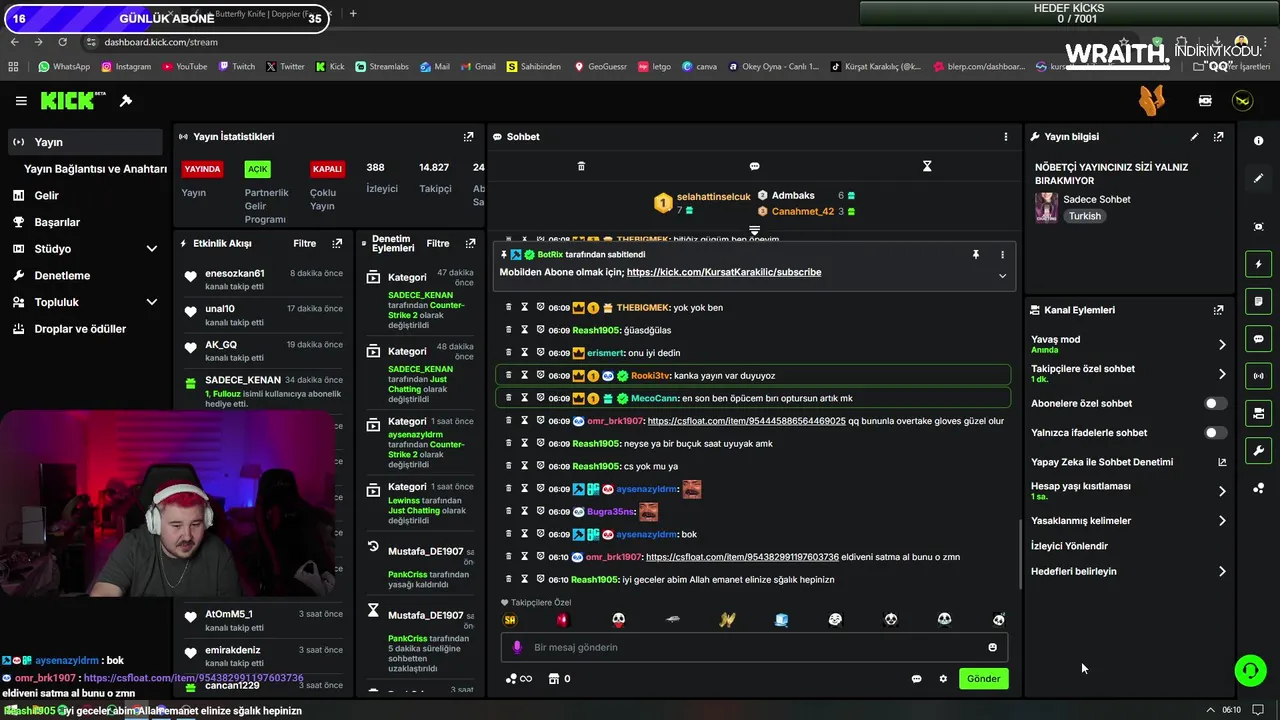
Task: Expand Hesap yaşı kısıtlaması settings
Action: (1222, 491)
